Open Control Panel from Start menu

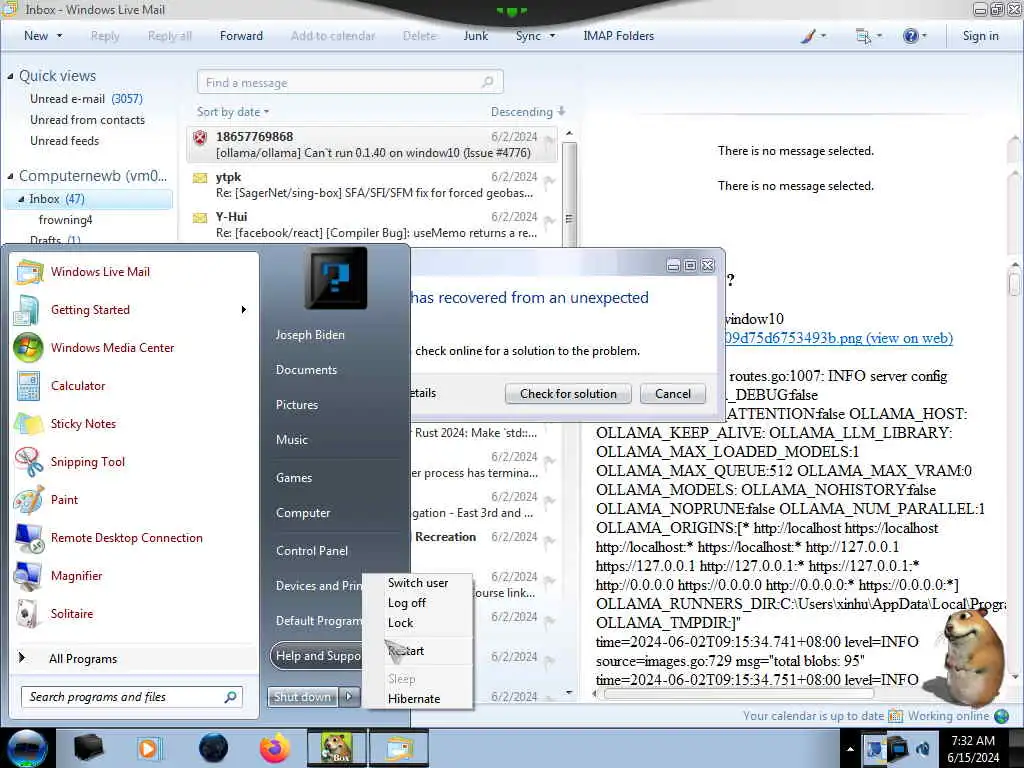pos(312,551)
